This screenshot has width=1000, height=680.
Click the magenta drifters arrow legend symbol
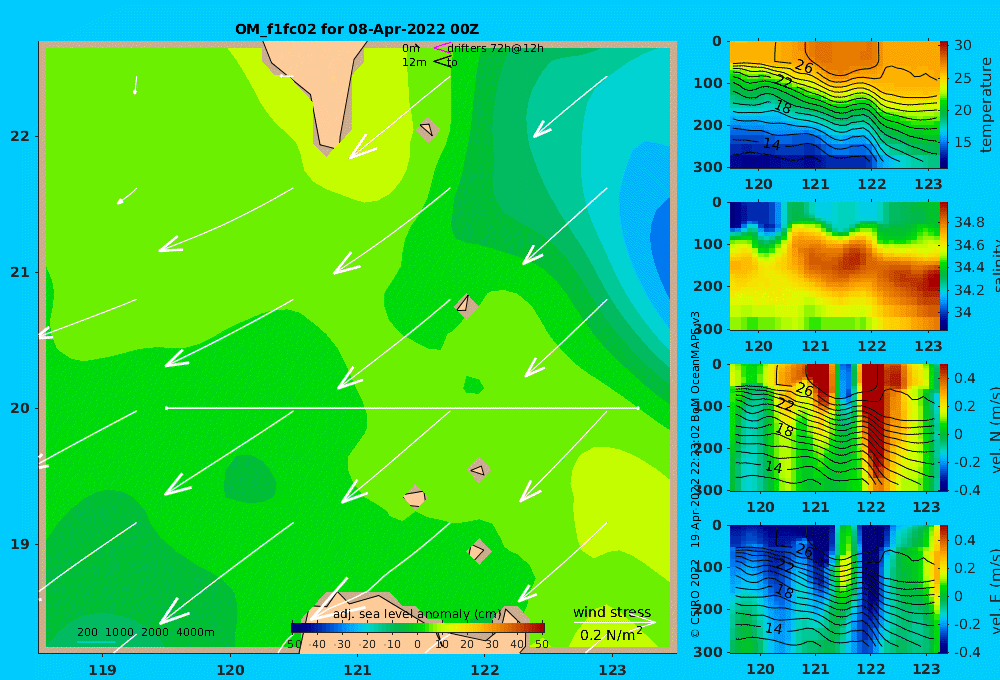click(441, 48)
